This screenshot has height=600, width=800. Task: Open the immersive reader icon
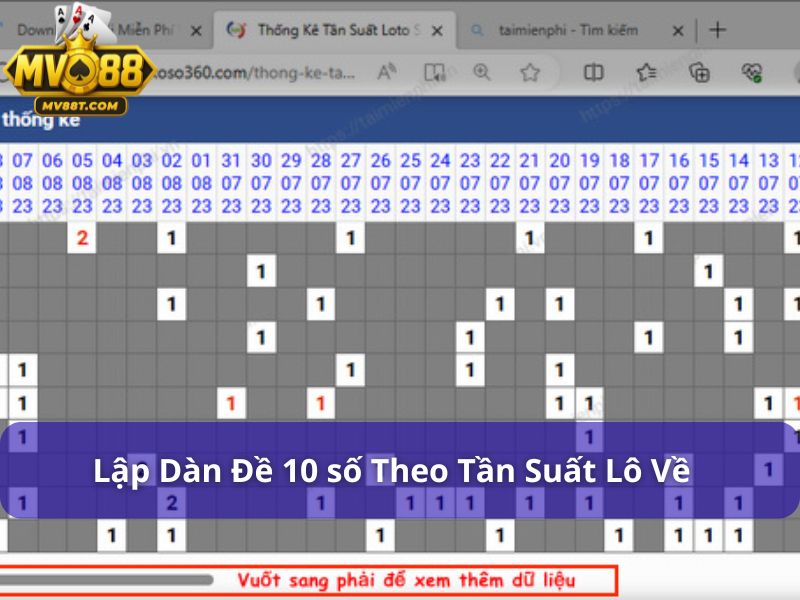(434, 72)
